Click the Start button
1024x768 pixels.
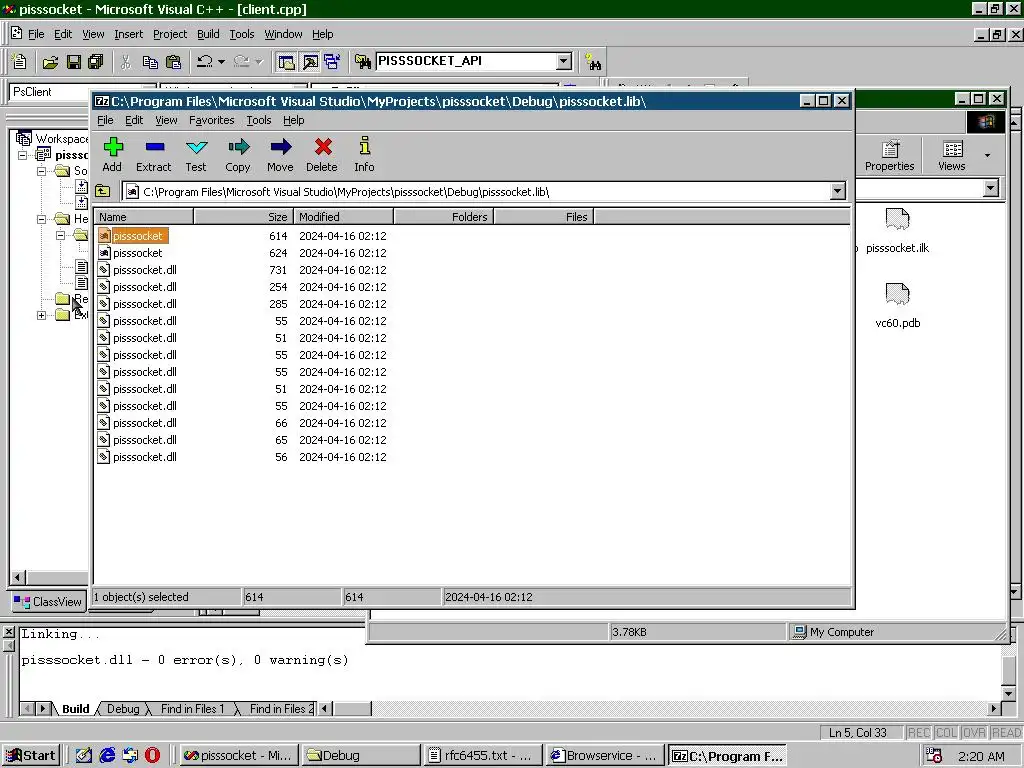point(31,756)
